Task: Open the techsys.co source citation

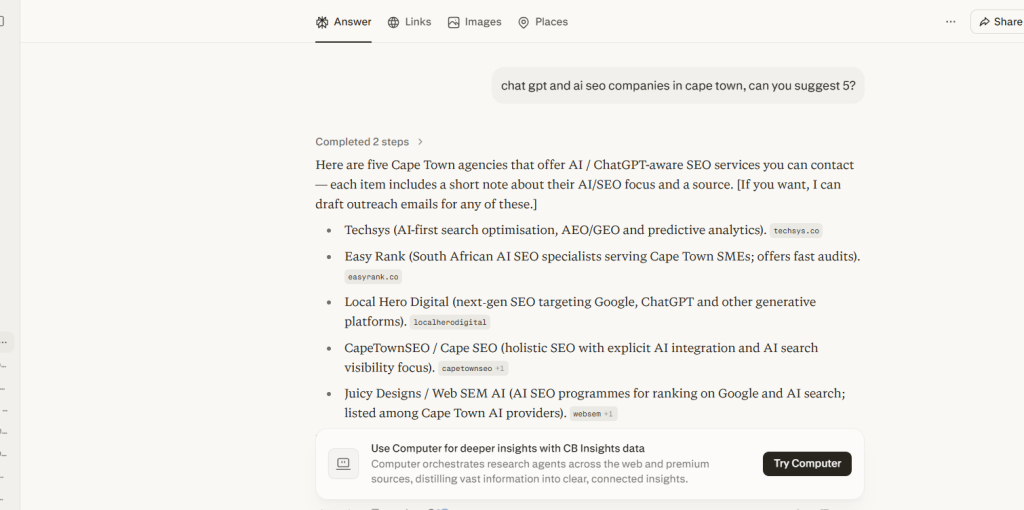Action: (x=796, y=231)
